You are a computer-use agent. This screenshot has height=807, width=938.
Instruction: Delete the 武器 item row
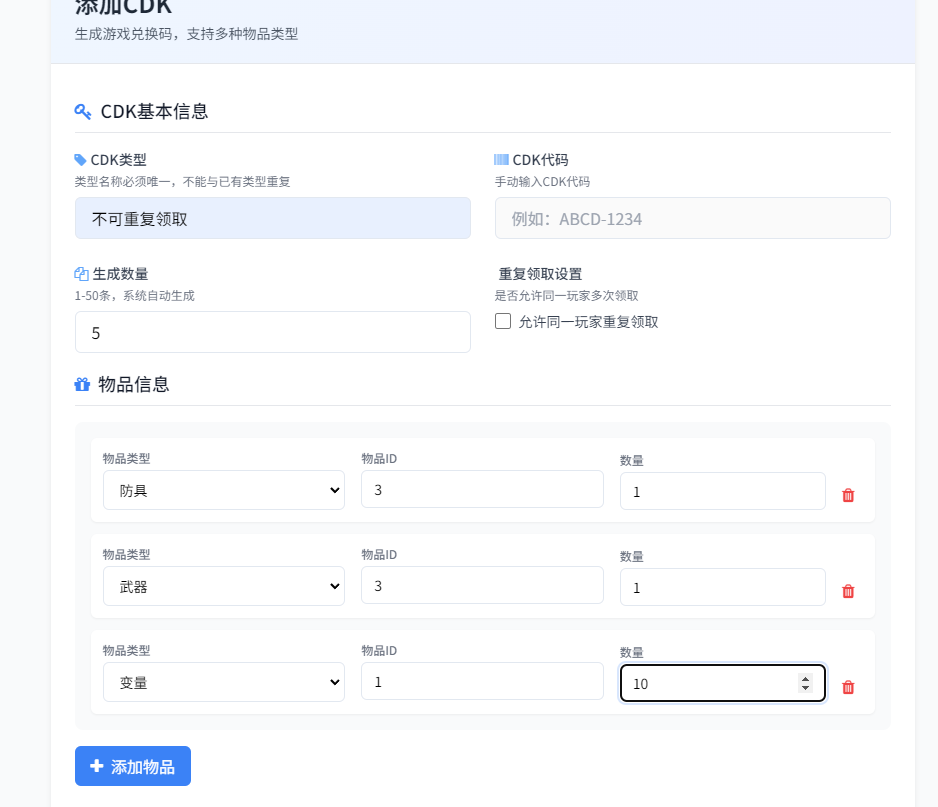[x=848, y=591]
